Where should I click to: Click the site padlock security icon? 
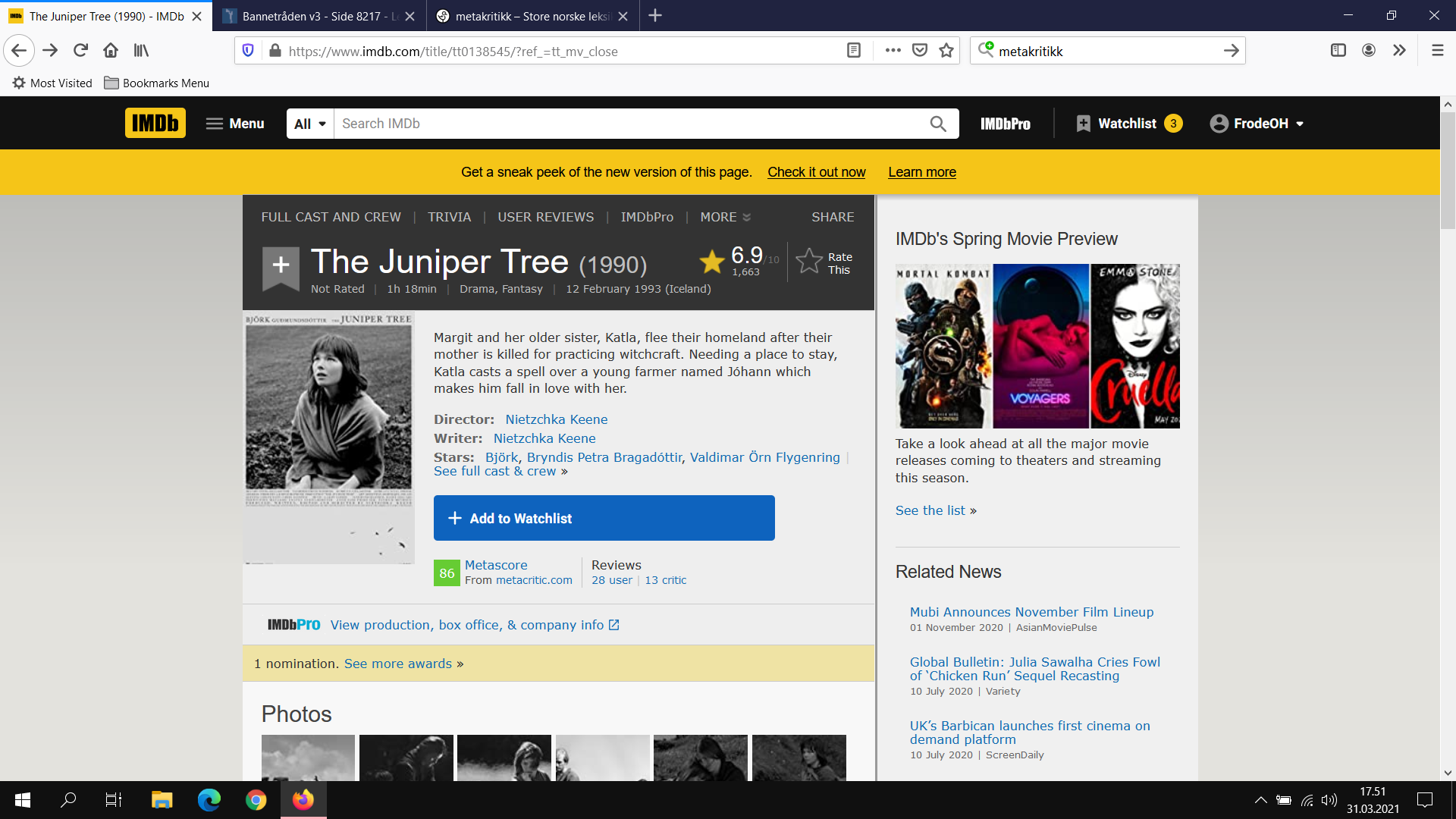coord(275,51)
